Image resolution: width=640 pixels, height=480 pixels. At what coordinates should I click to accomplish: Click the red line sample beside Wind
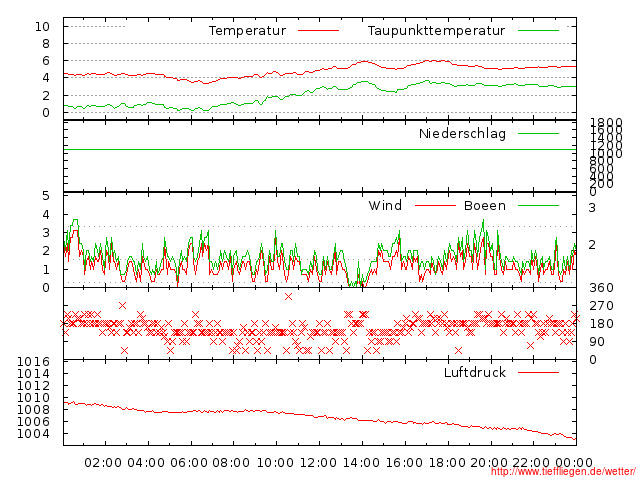pyautogui.click(x=435, y=205)
